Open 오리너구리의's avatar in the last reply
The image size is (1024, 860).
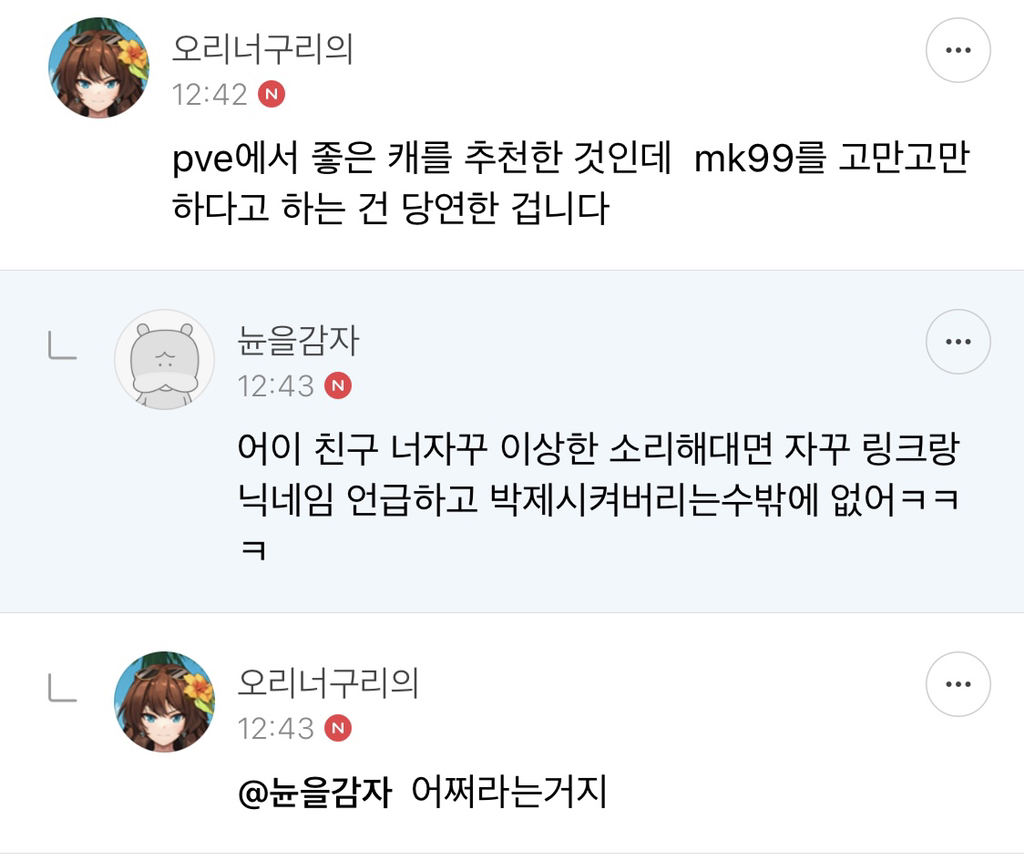[x=164, y=702]
